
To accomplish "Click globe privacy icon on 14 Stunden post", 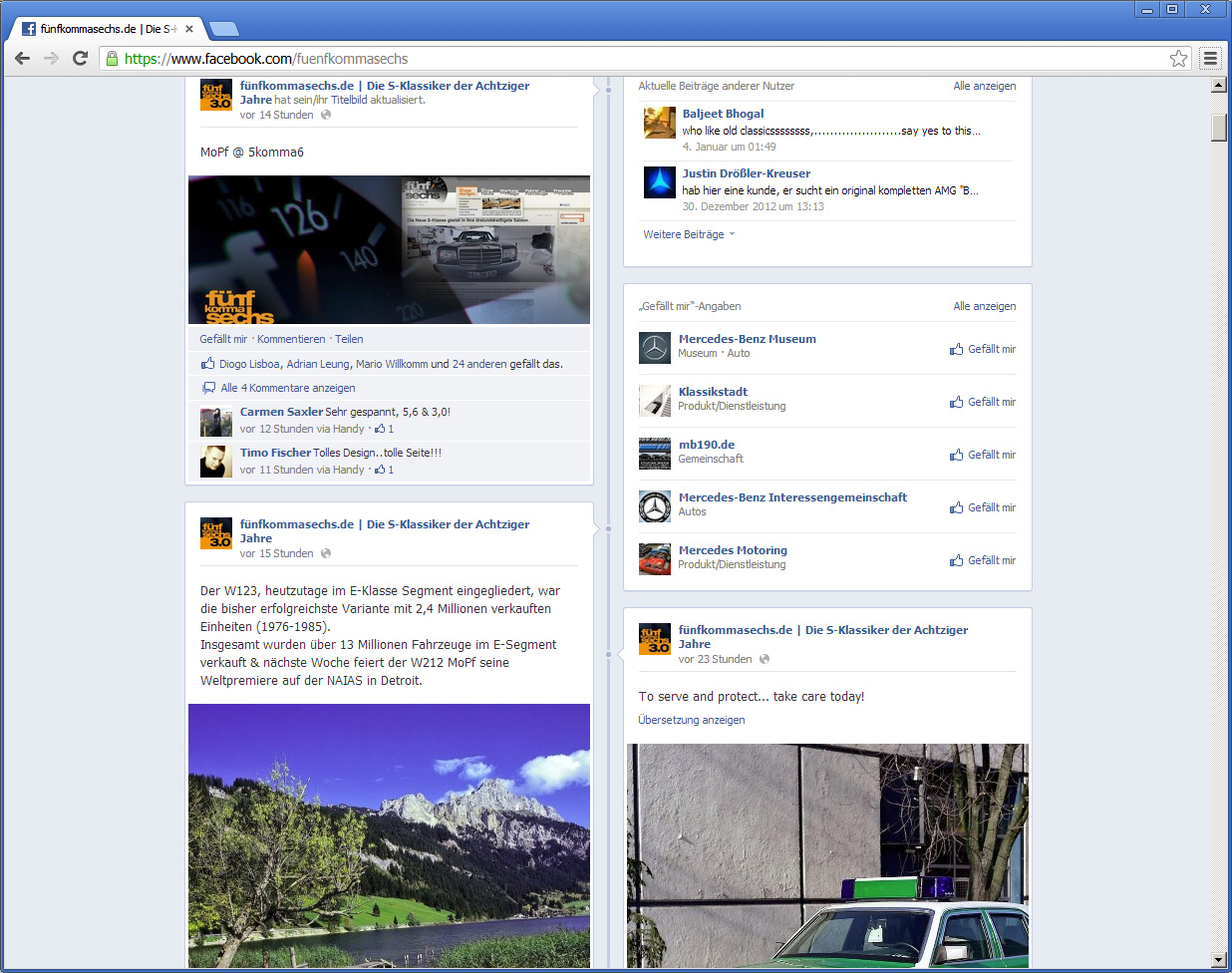I will click(x=326, y=115).
